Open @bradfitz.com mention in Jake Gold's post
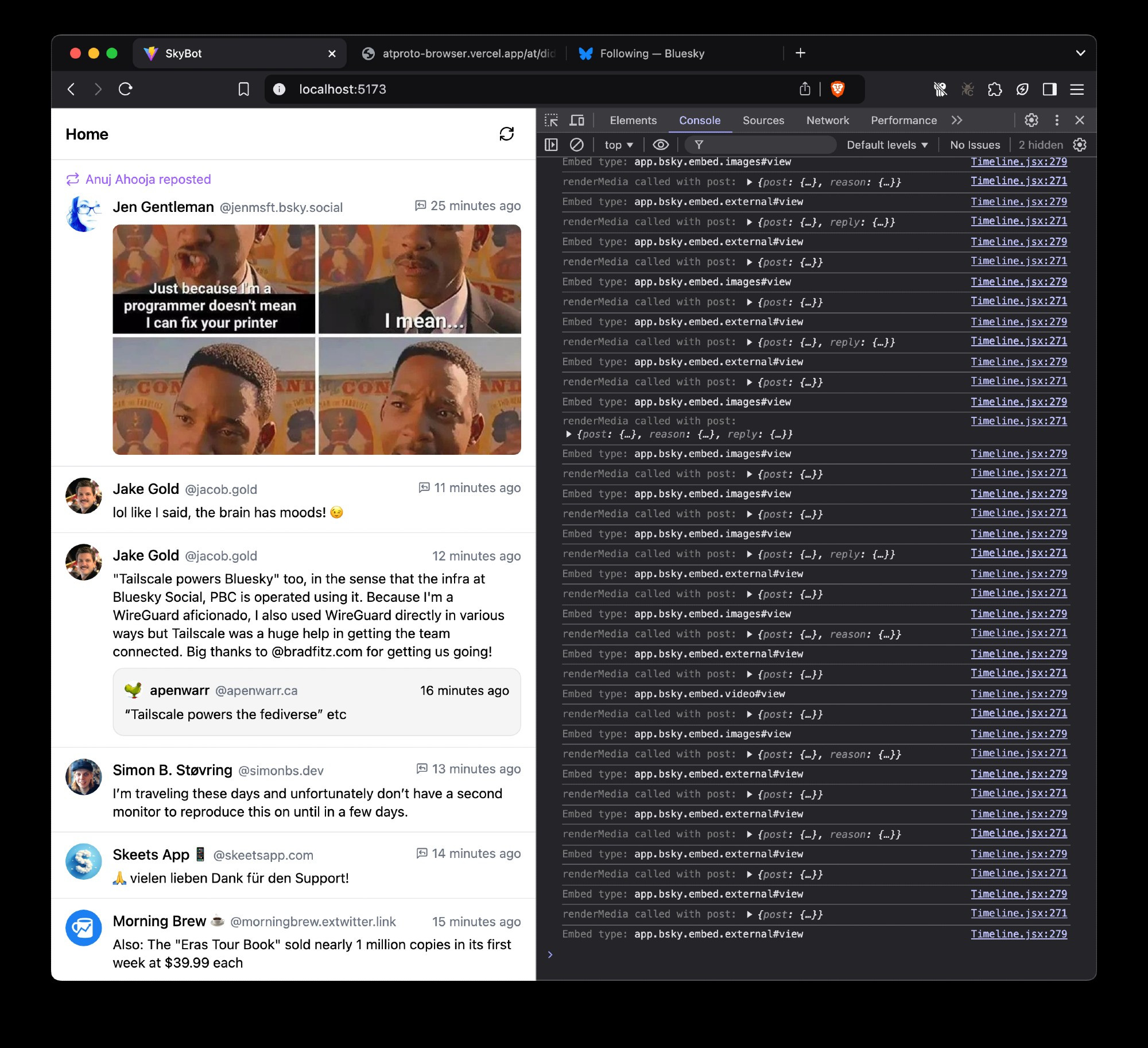Screen dimensions: 1148x1048 pos(317,652)
